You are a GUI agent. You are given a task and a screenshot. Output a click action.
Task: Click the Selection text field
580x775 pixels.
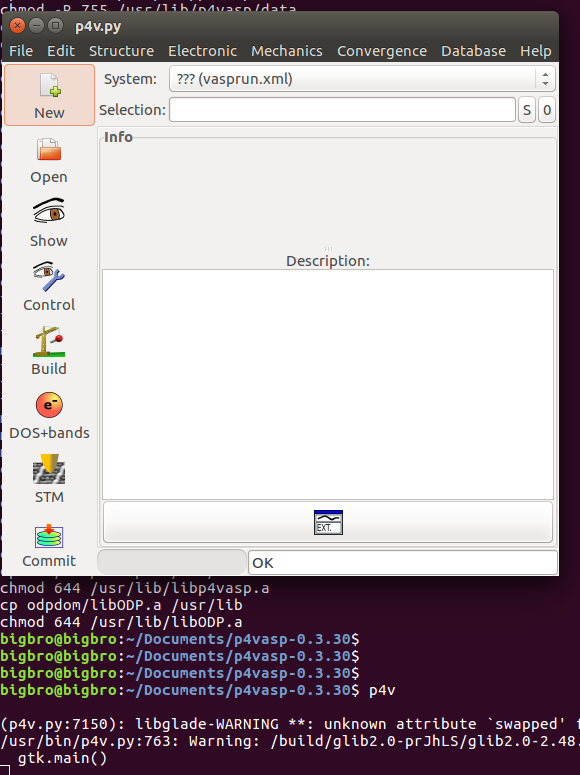point(343,110)
